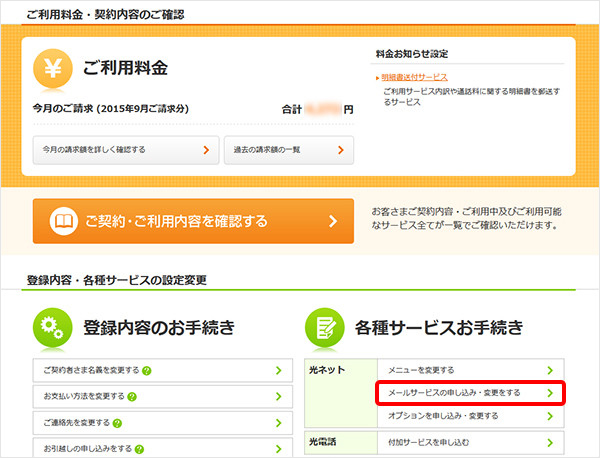Select ご契約者さま名義を変更する
The image size is (600, 458).
163,370
